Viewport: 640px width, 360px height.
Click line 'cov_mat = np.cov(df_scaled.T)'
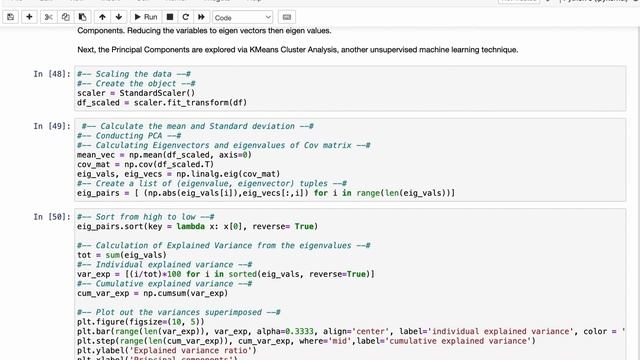point(145,164)
